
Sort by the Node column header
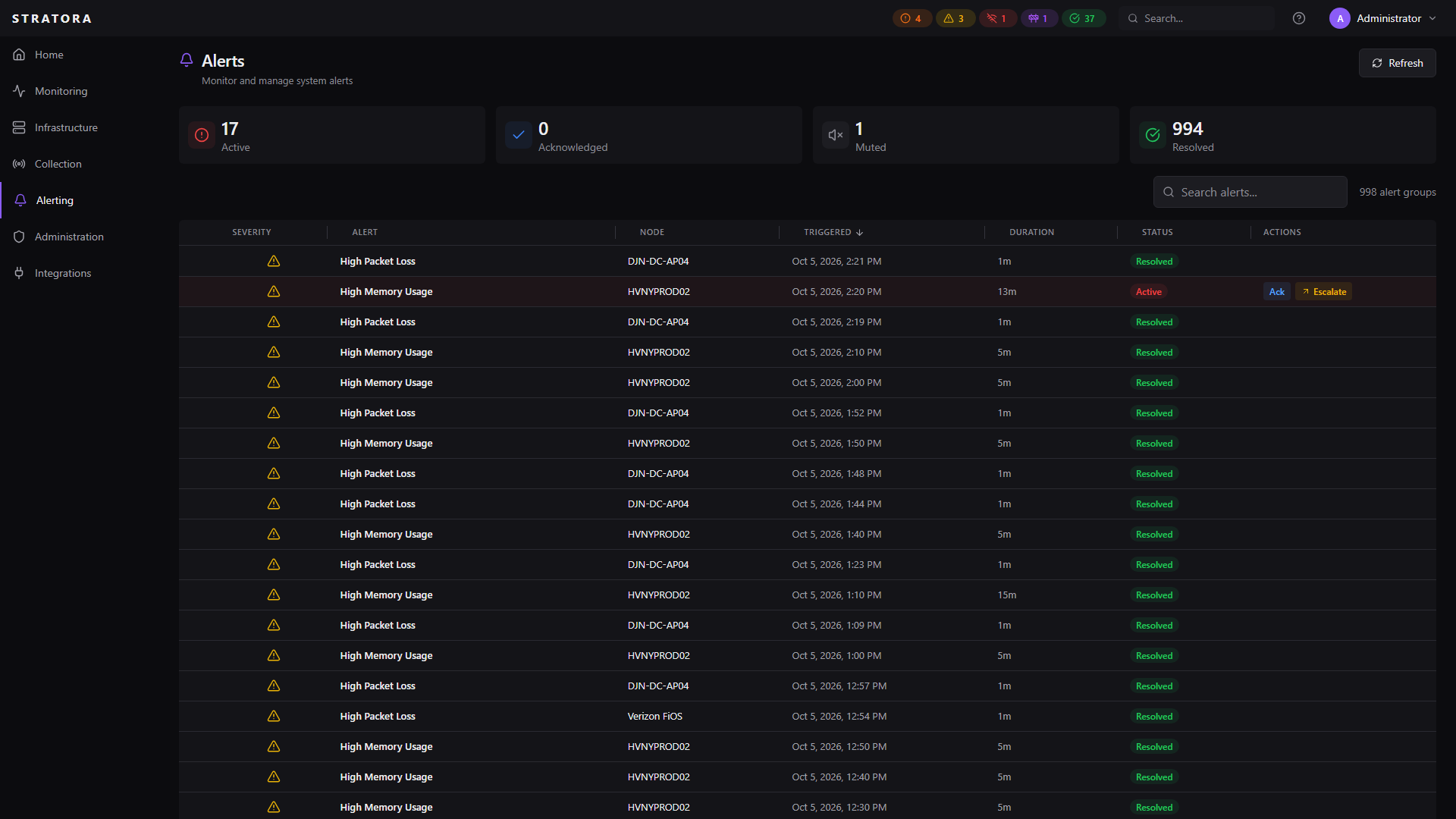[x=652, y=232]
